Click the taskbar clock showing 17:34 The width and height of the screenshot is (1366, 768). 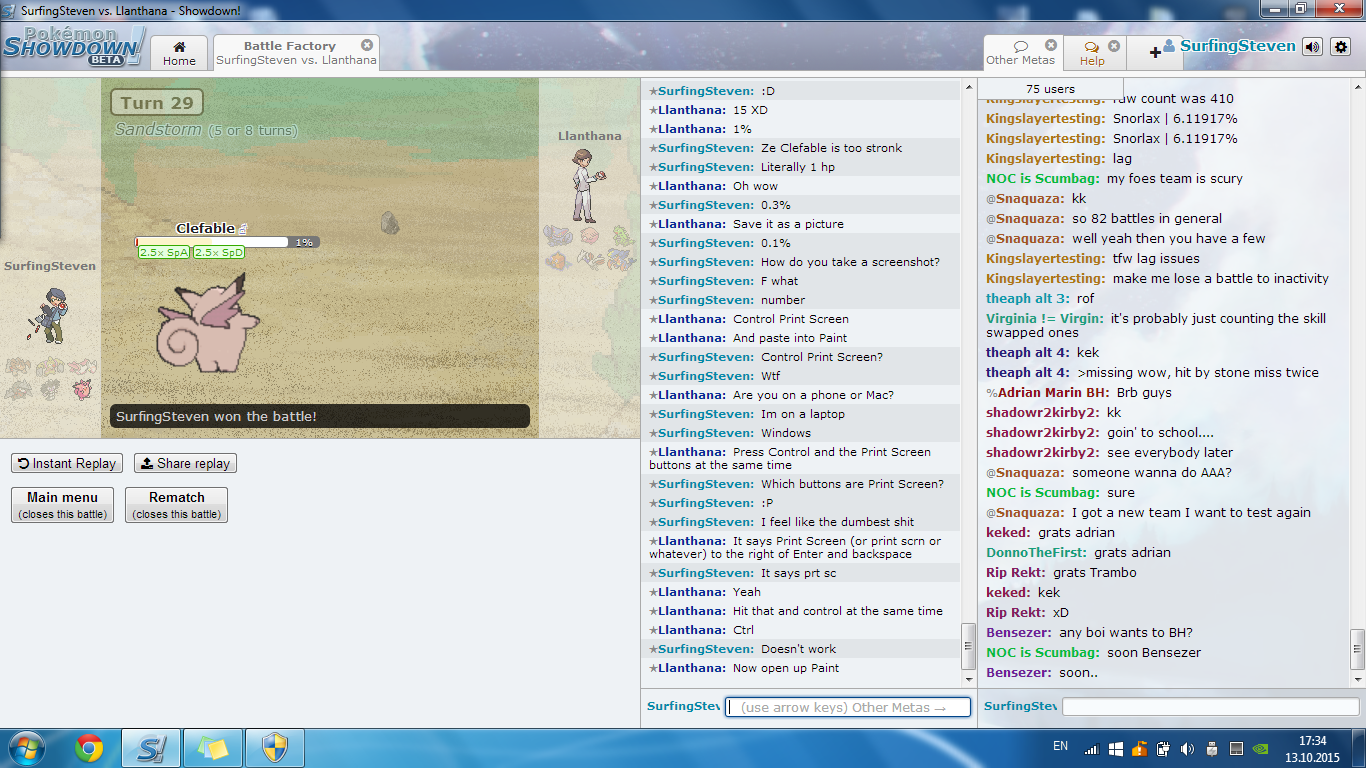(x=1312, y=749)
